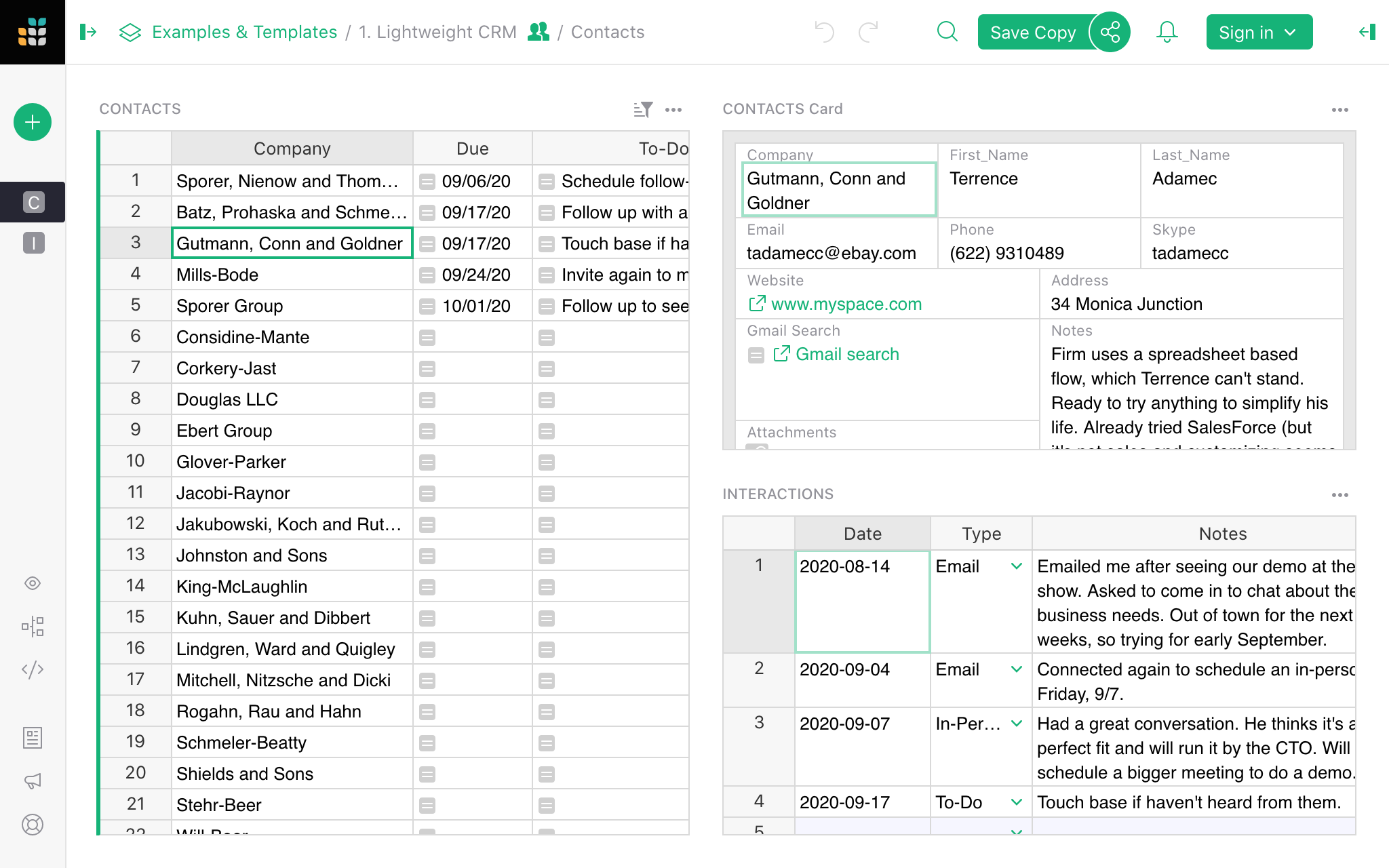Open the notifications bell icon
This screenshot has height=868, width=1389.
pos(1167,32)
